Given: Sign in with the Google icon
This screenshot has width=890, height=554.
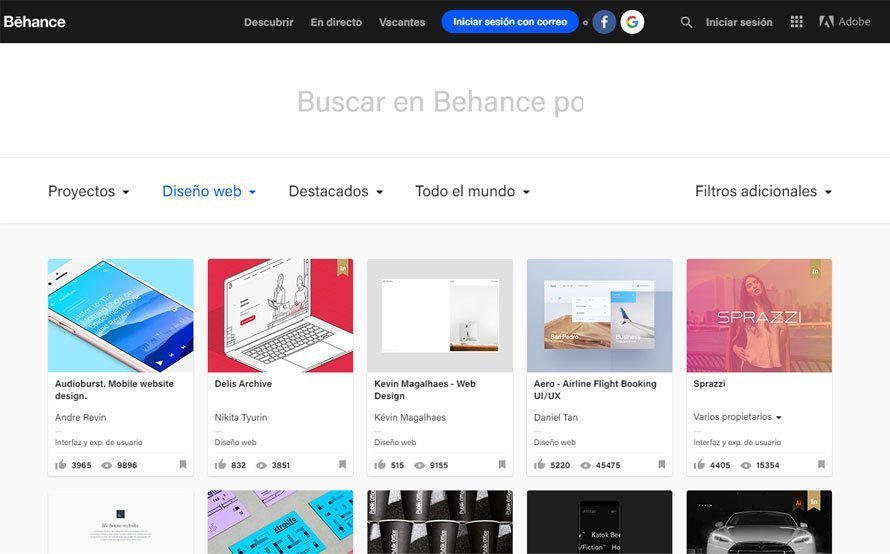Looking at the screenshot, I should [x=632, y=22].
